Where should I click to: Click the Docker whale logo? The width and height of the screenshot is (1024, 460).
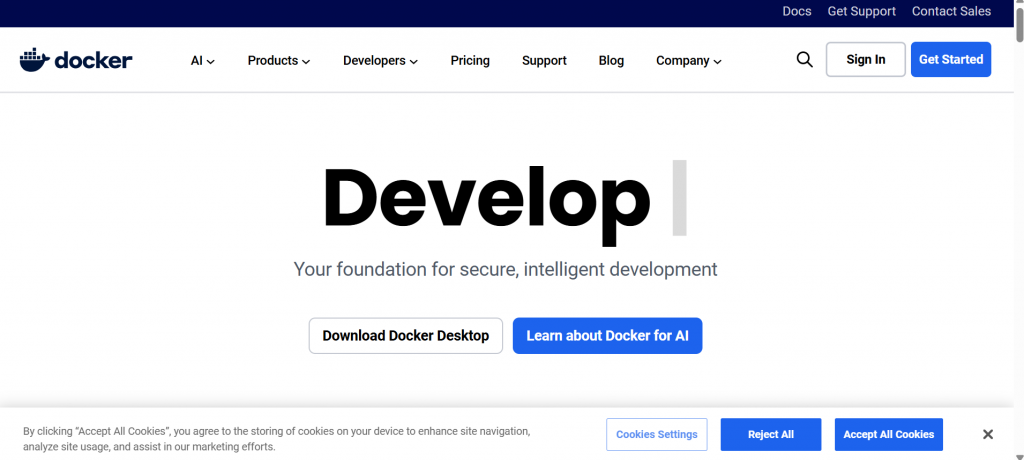point(76,60)
